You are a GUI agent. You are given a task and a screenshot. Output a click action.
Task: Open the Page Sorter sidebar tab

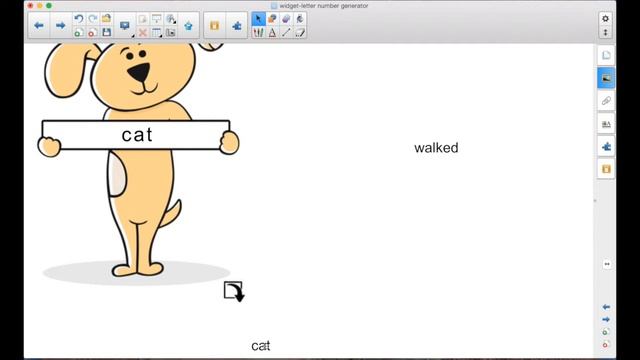(606, 56)
